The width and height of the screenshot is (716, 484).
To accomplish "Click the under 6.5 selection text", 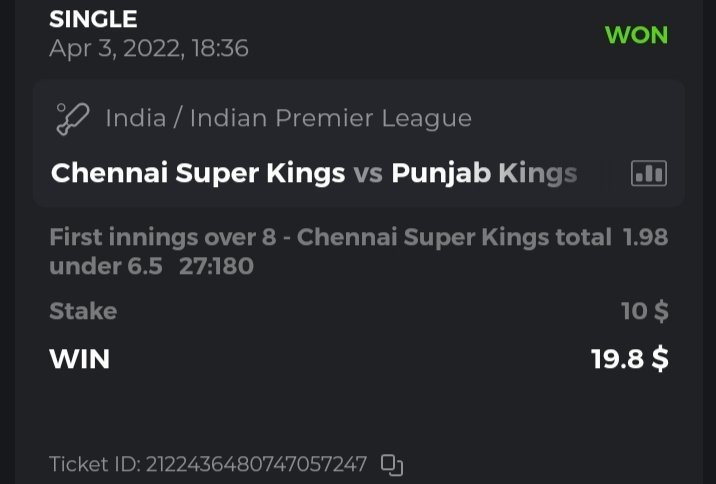I will click(x=105, y=266).
